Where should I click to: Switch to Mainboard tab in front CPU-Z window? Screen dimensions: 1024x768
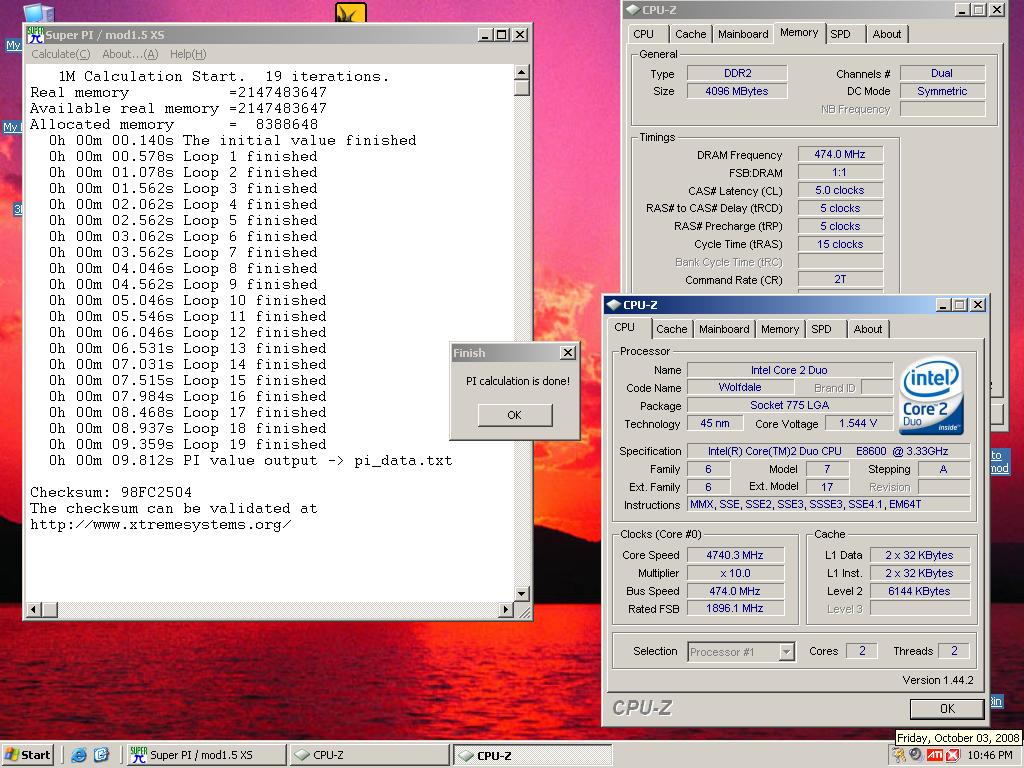pyautogui.click(x=724, y=329)
